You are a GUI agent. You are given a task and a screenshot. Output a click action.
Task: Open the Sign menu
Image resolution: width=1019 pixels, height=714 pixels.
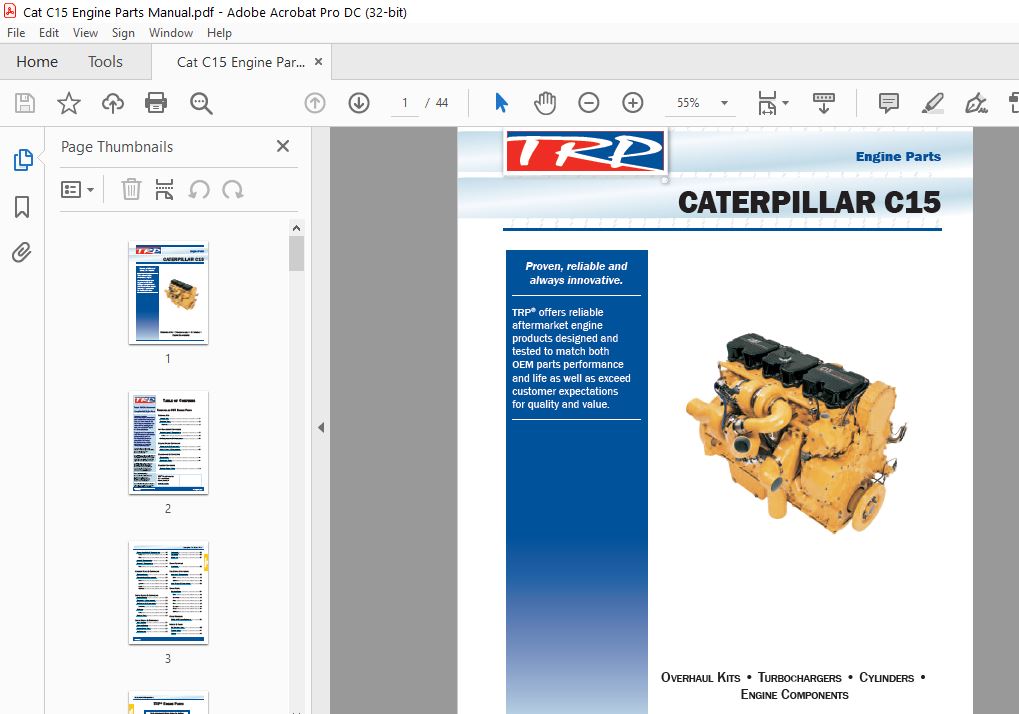[123, 32]
